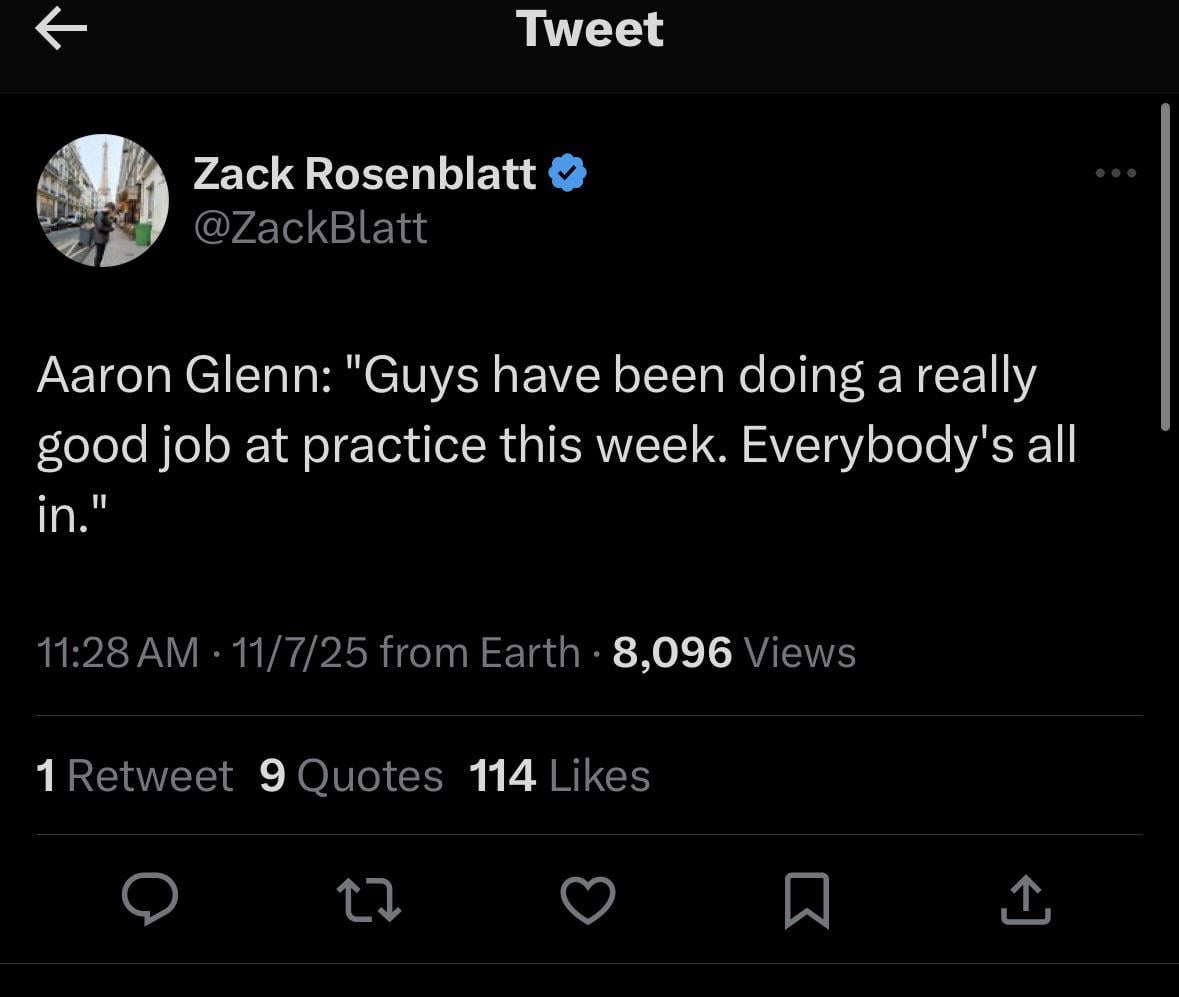Click the Aaron Glenn quote tweet text
Viewport: 1179px width, 997px height.
tap(556, 443)
